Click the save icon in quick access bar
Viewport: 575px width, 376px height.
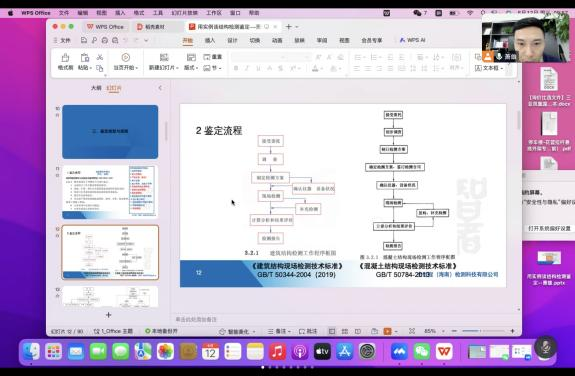pyautogui.click(x=84, y=40)
